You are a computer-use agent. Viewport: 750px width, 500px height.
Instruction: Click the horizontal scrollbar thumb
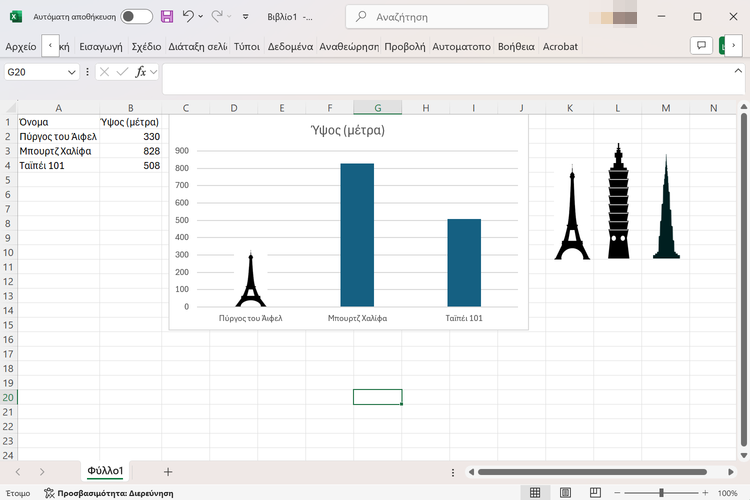593,472
